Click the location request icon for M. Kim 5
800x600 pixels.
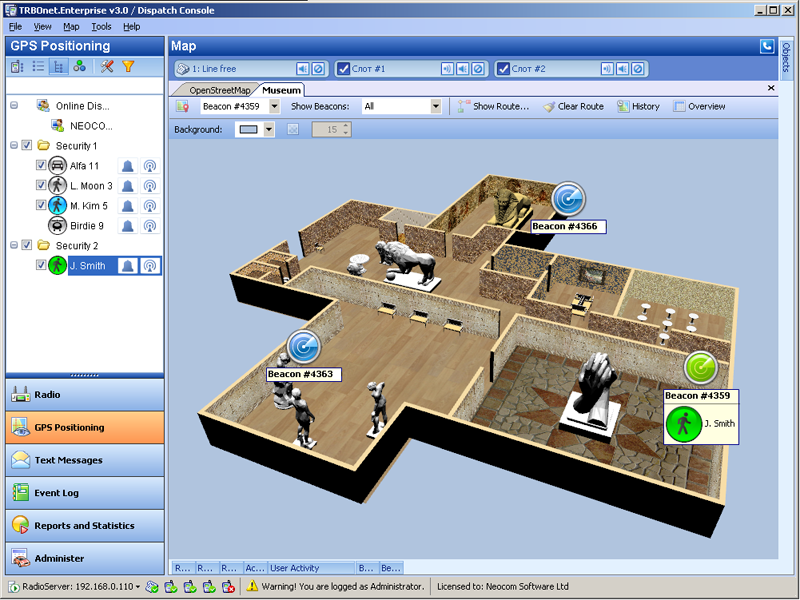point(149,206)
